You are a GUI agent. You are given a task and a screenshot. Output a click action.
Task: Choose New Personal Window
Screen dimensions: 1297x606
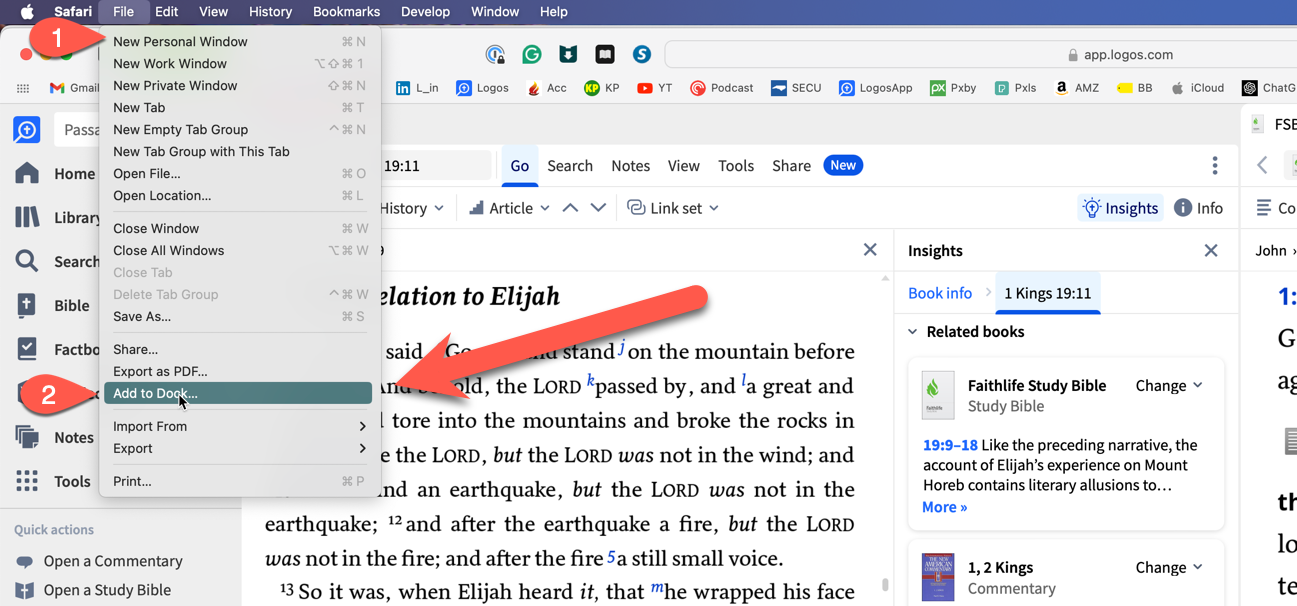(238, 42)
